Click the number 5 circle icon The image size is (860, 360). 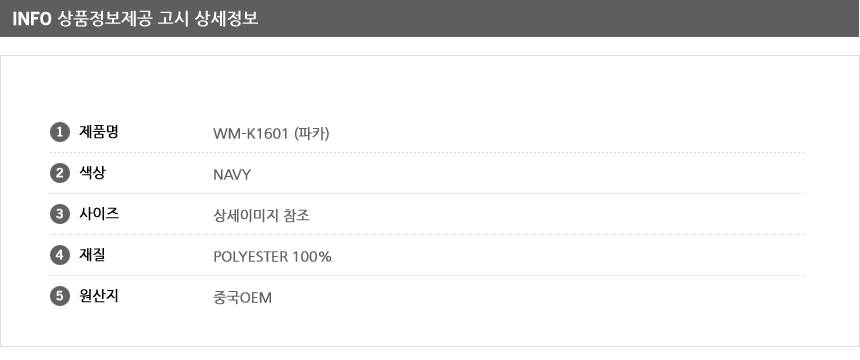tap(60, 296)
